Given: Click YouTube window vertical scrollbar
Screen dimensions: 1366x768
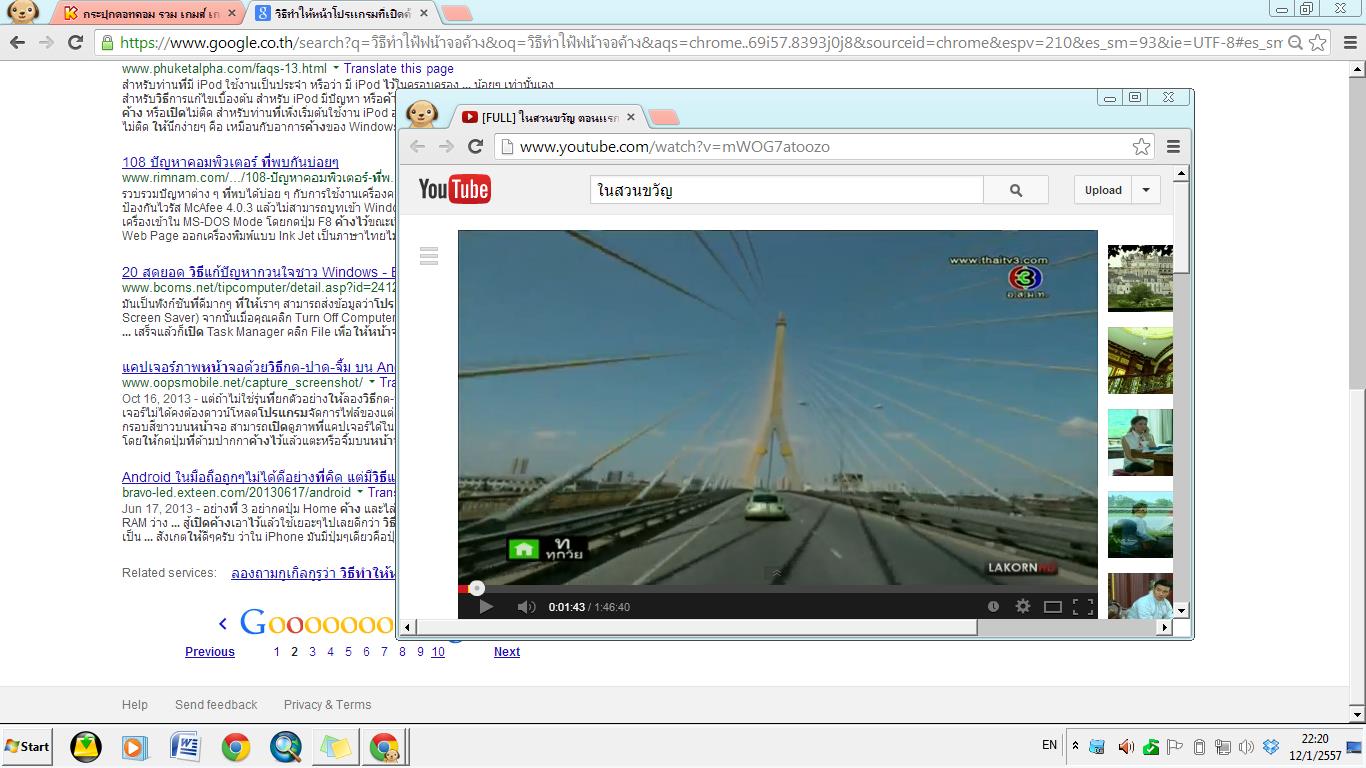Looking at the screenshot, I should 1181,228.
